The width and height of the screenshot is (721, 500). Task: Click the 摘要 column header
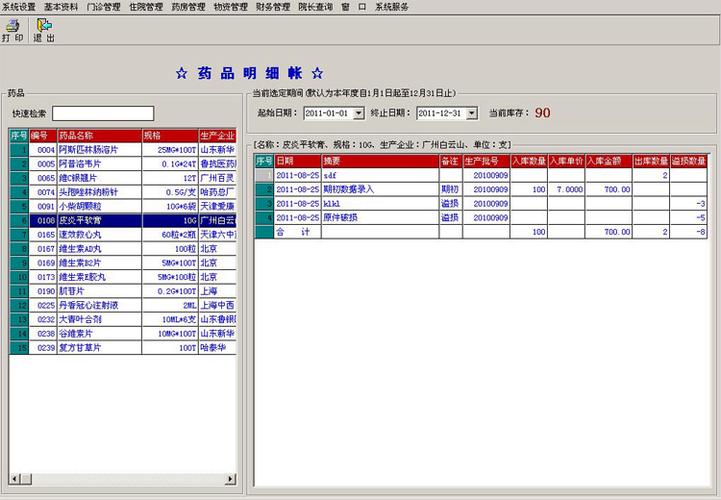(x=380, y=161)
